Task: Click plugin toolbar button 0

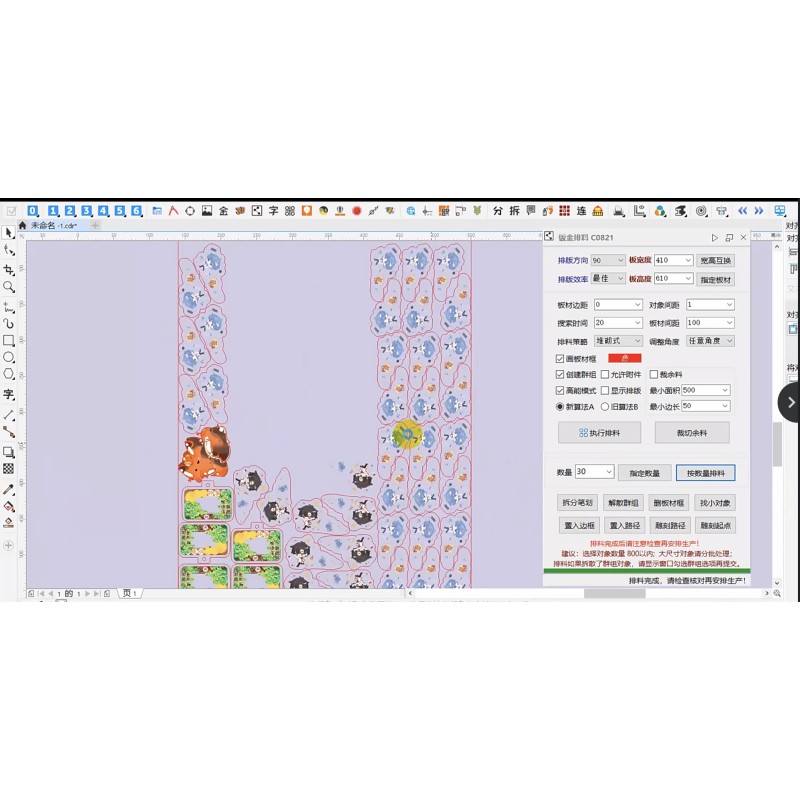Action: [33, 211]
